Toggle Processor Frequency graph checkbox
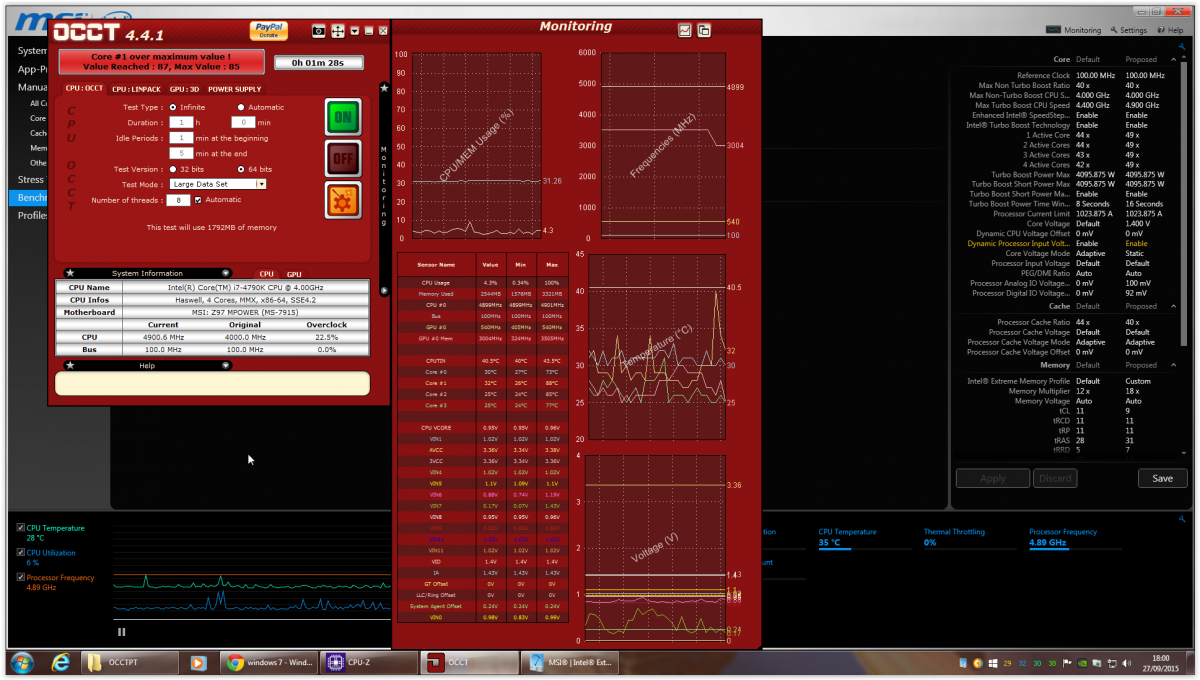 click(20, 578)
